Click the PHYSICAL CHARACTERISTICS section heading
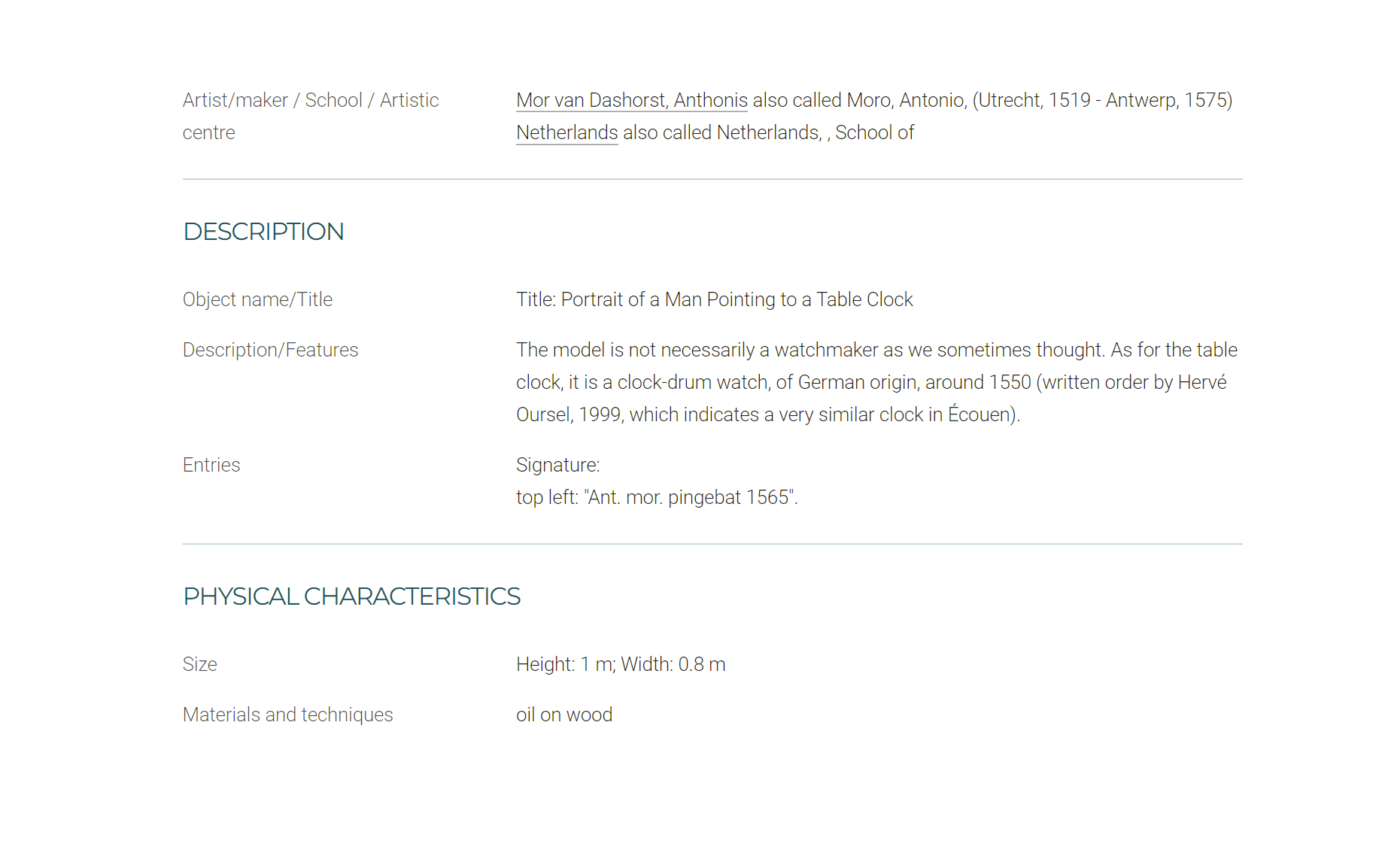Image resolution: width=1385 pixels, height=868 pixels. coord(351,596)
